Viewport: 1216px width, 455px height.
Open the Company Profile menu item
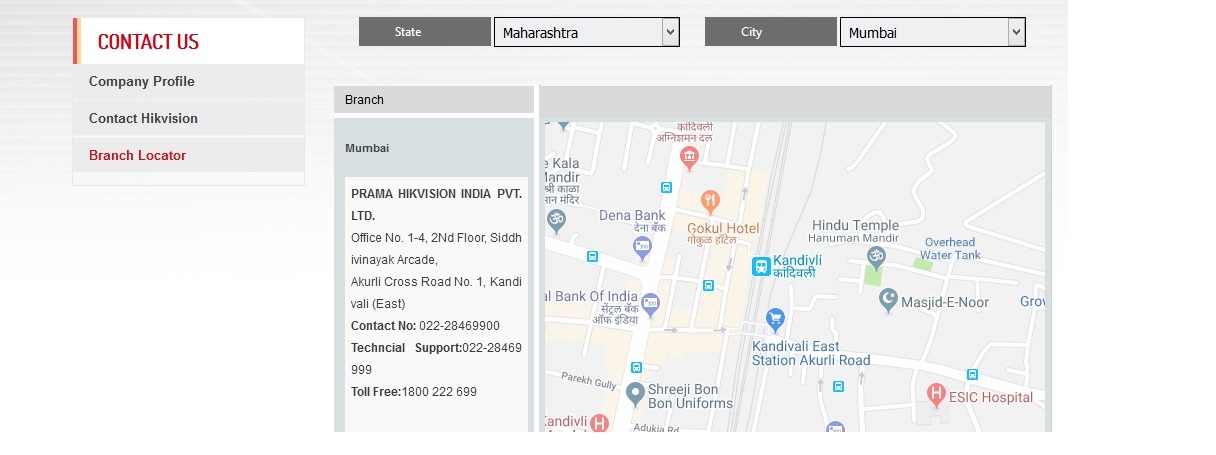pyautogui.click(x=188, y=82)
